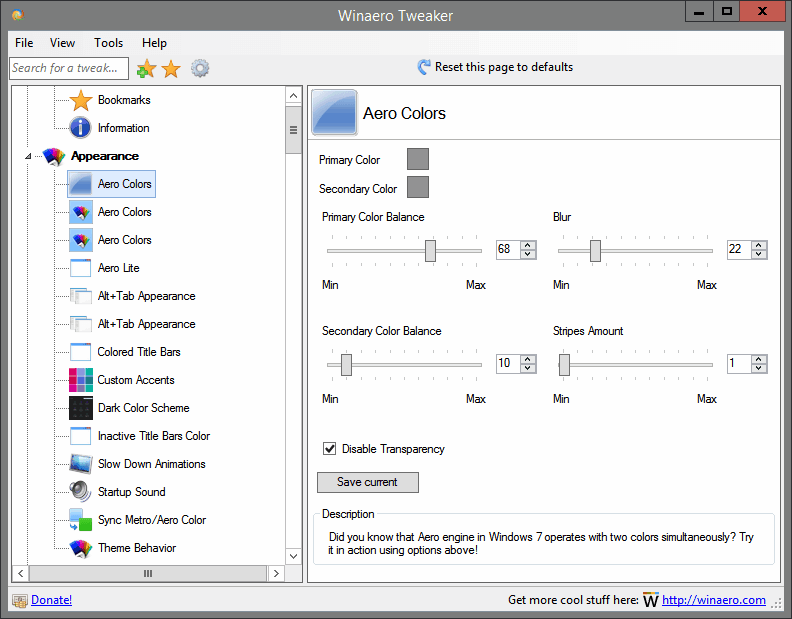Click the add bookmark star with green plus
Screen dimensions: 792x619
tap(146, 69)
